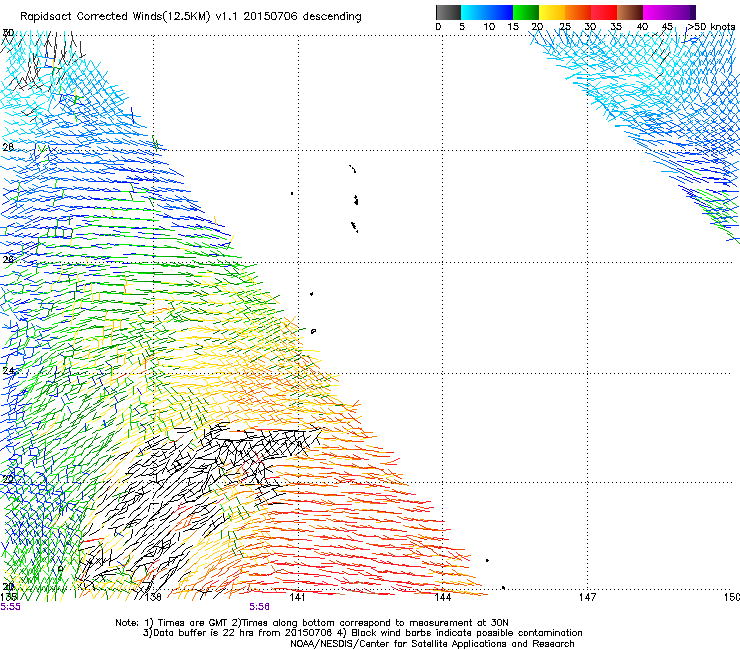Click the '24' latitude axis label
This screenshot has width=740, height=650.
pos(8,371)
